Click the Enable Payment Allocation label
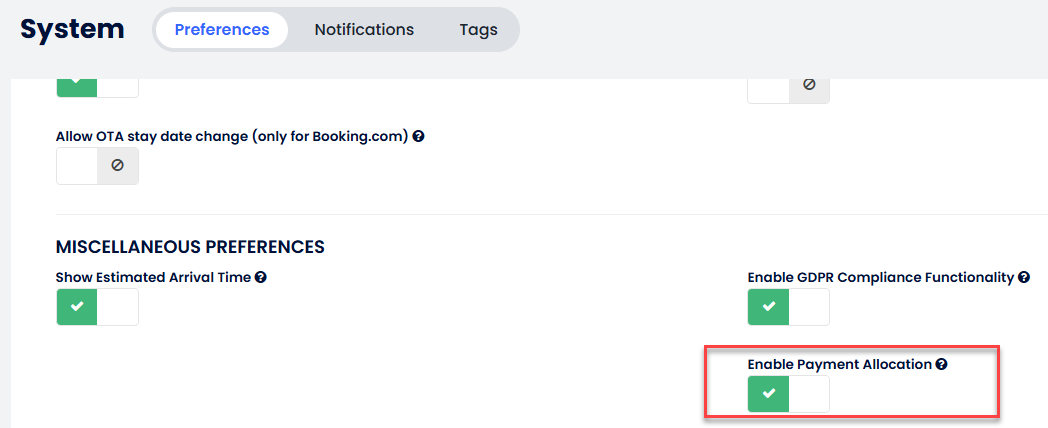 click(x=839, y=365)
